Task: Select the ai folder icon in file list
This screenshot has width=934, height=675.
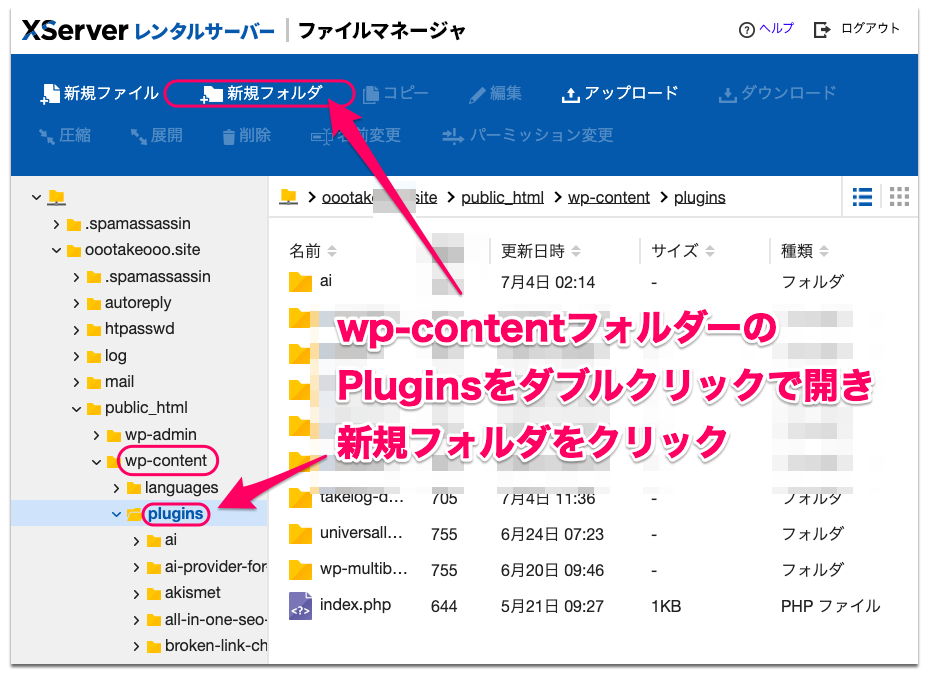Action: [300, 282]
